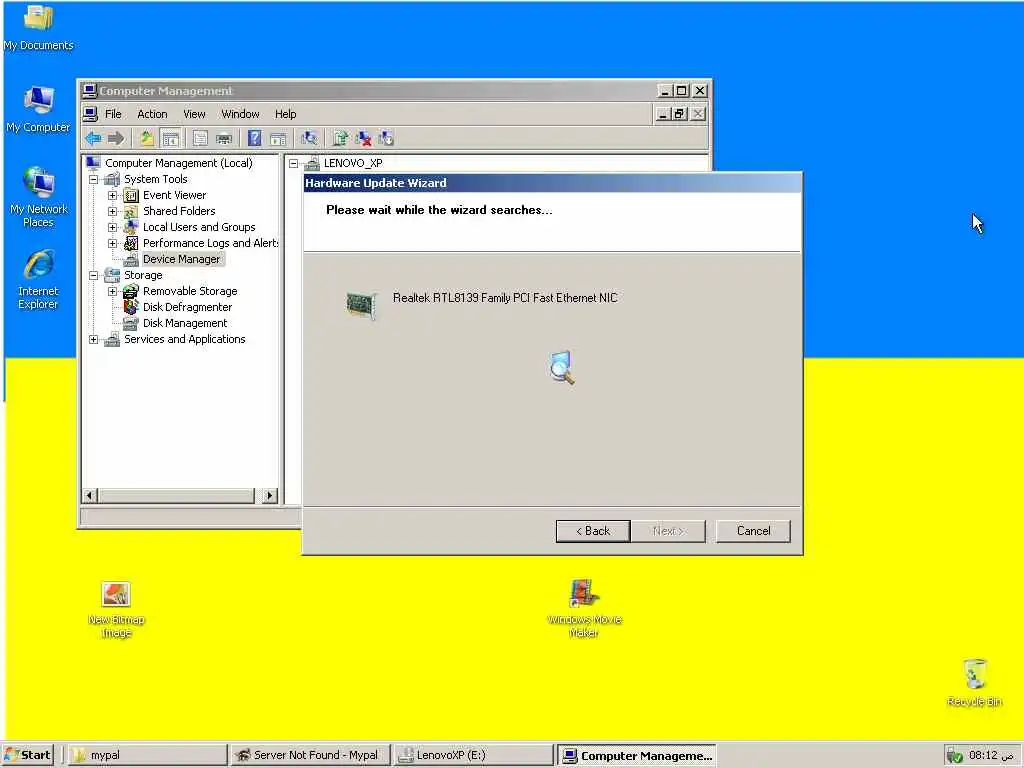This screenshot has width=1024, height=768.
Task: Click the Back arrow in the toolbar
Action: coord(93,138)
